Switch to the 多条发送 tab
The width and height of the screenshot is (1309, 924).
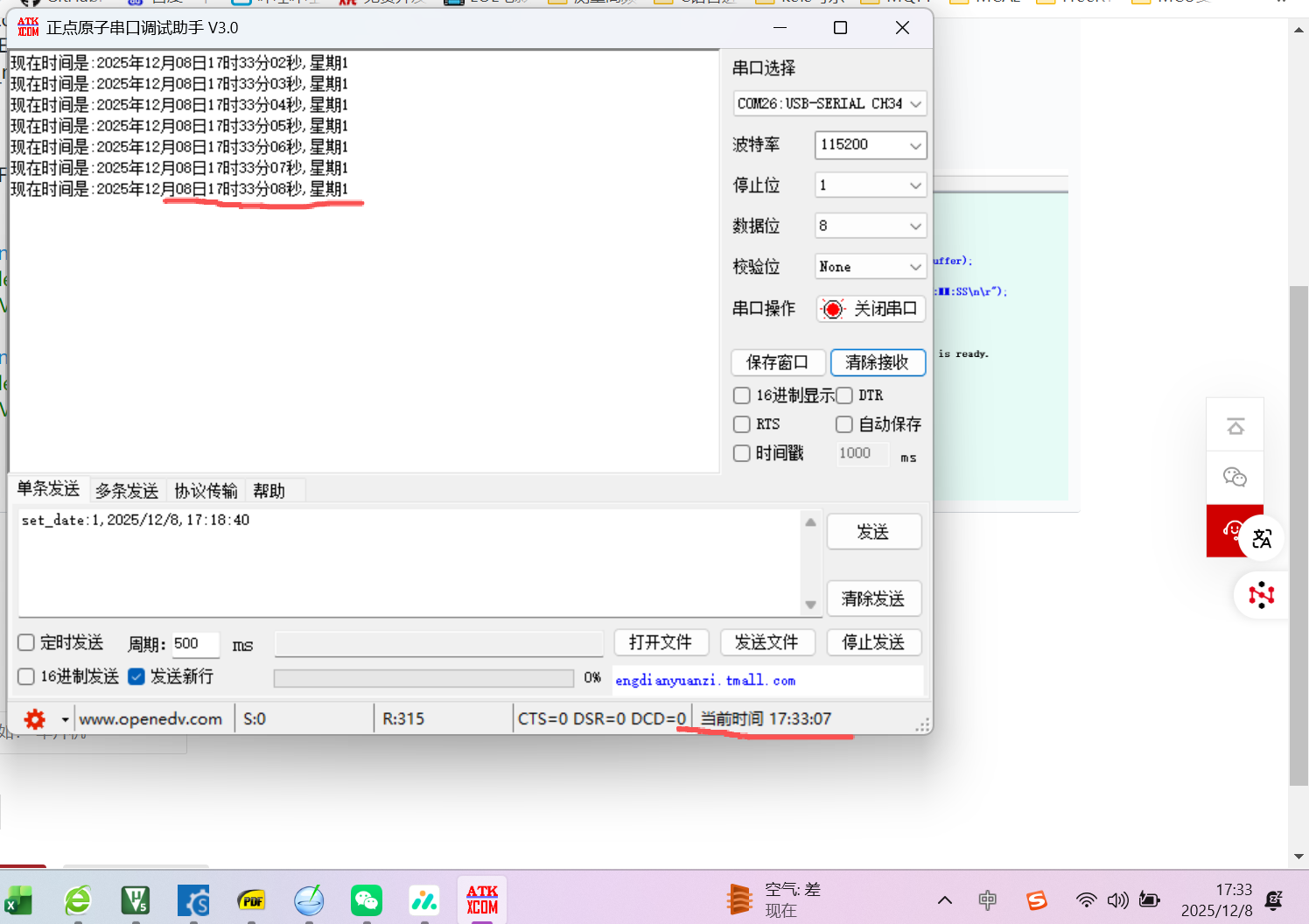pos(127,491)
